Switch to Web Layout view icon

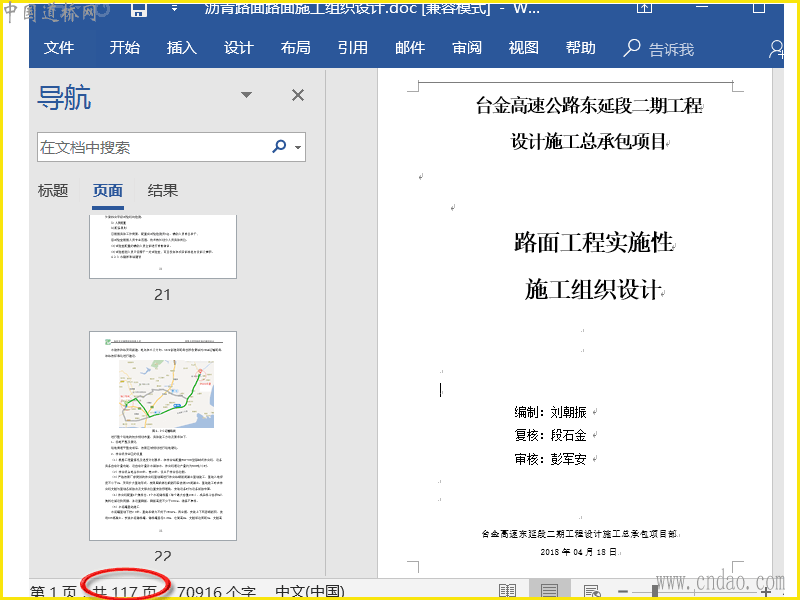pos(592,591)
